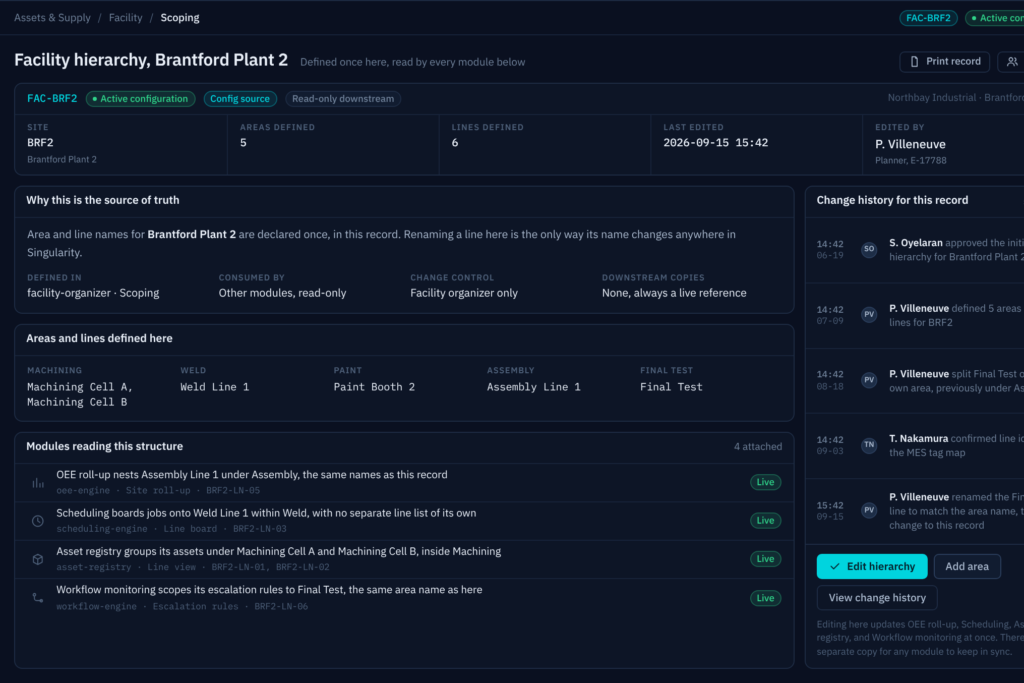Click the Live badge on the Workflow monitoring row
The width and height of the screenshot is (1024, 683).
[x=765, y=598]
